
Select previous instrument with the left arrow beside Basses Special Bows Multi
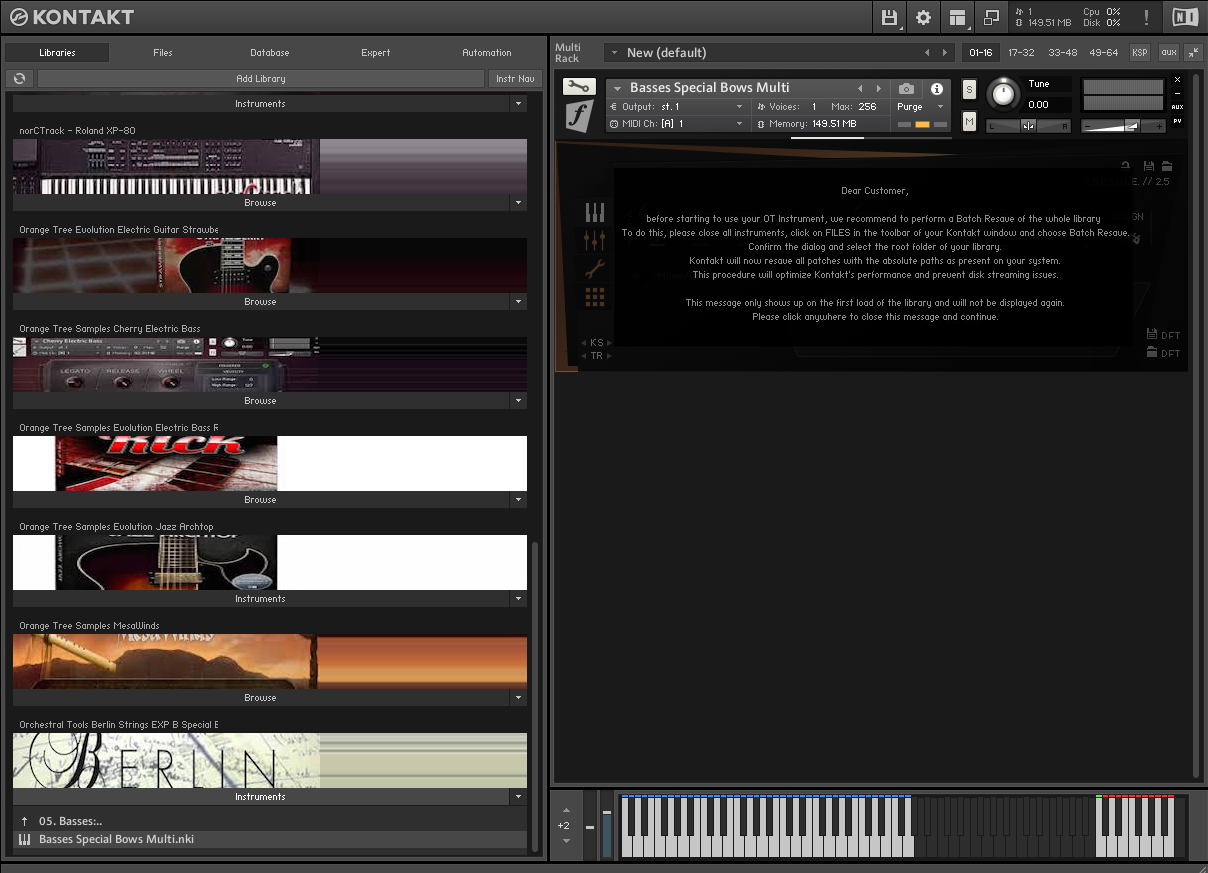(858, 88)
